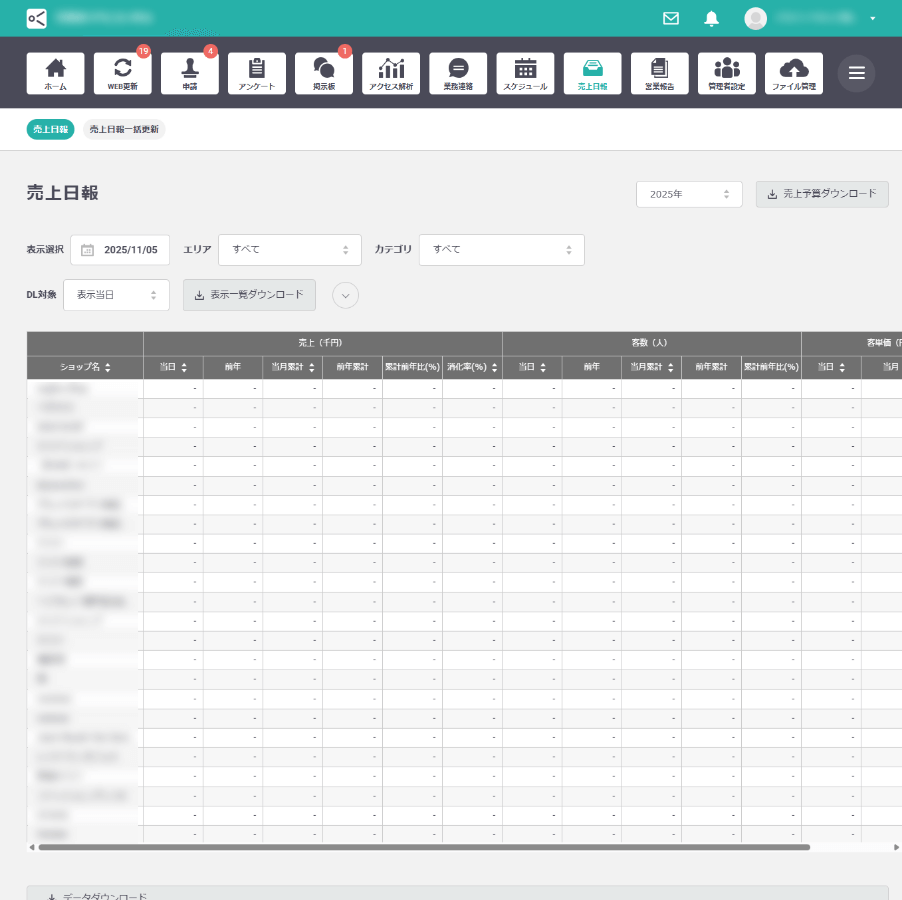This screenshot has height=900, width=902.
Task: Open the エリア dropdown set to すべて
Action: tap(290, 250)
